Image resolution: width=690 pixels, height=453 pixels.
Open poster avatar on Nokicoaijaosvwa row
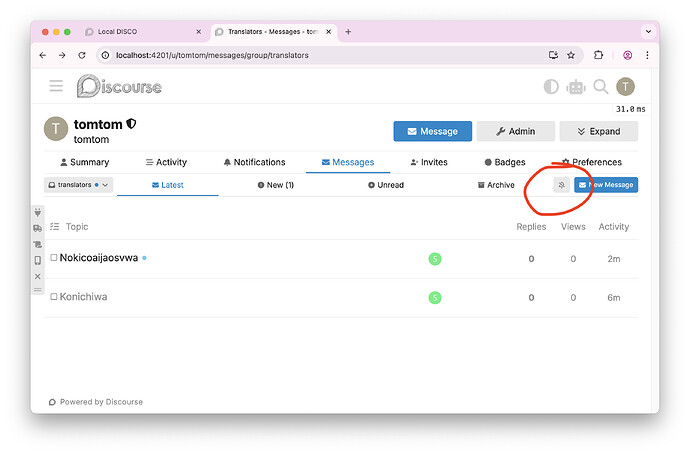coord(435,259)
